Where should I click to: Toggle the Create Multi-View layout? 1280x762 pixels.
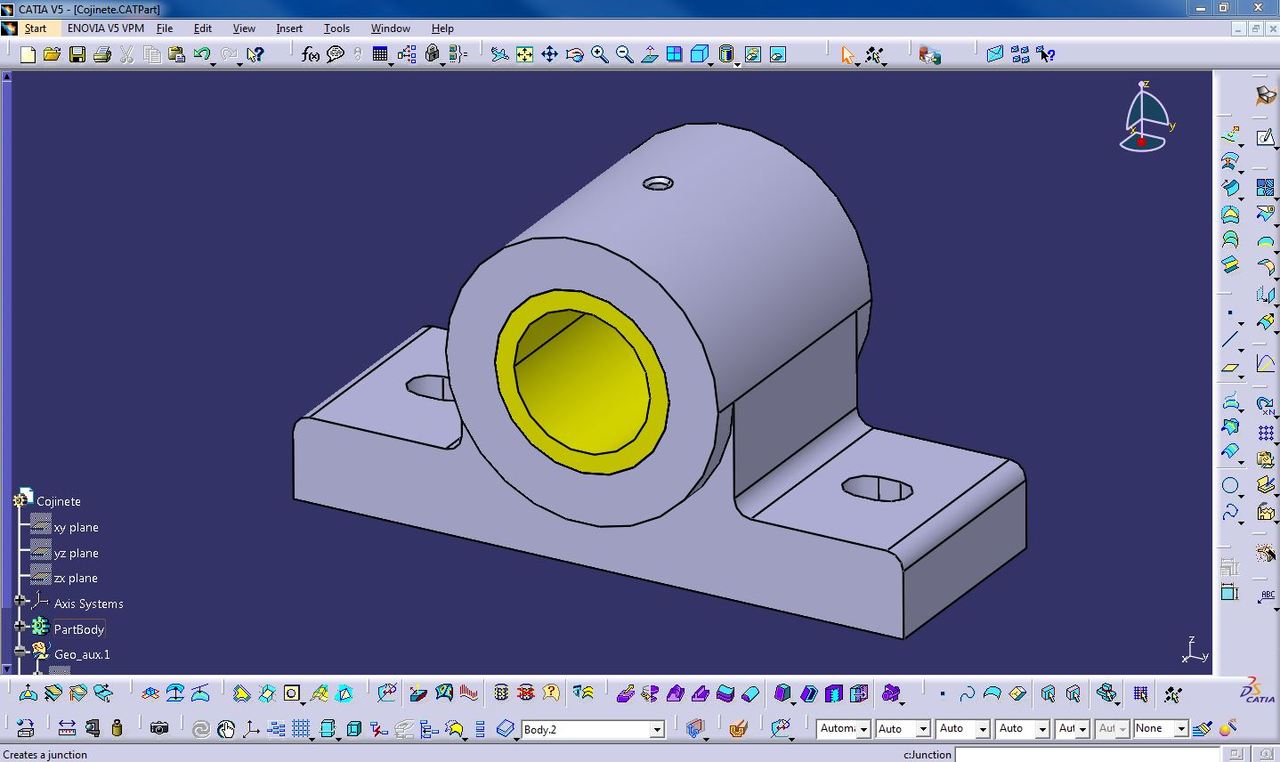coord(674,54)
